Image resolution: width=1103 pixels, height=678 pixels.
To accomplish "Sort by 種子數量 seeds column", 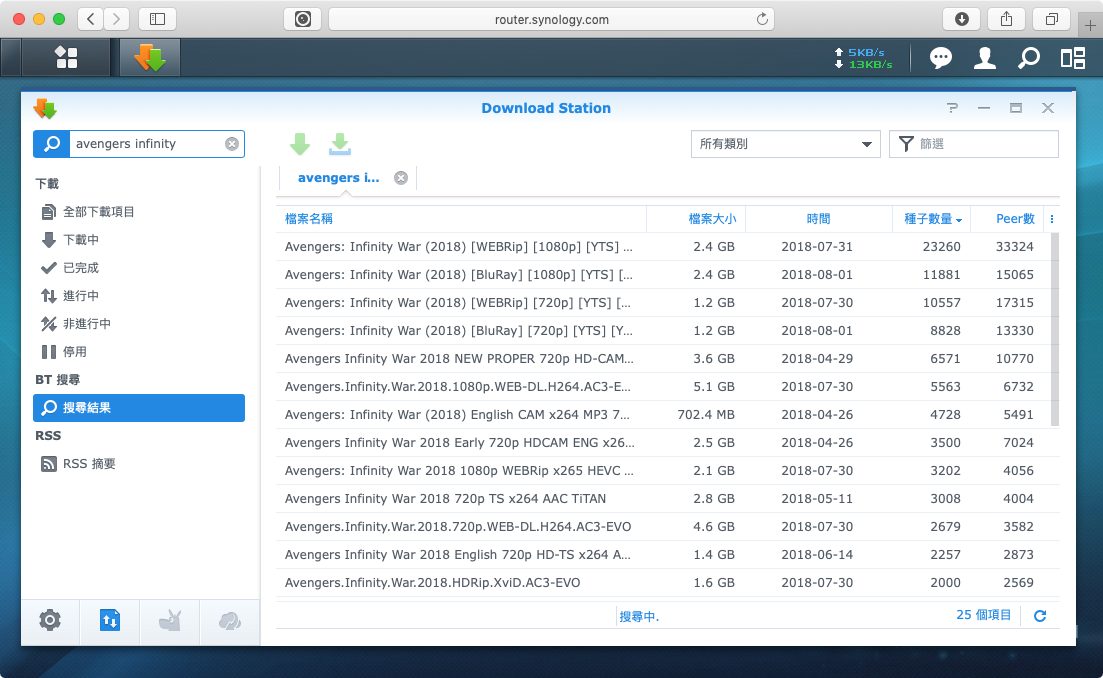I will click(931, 219).
